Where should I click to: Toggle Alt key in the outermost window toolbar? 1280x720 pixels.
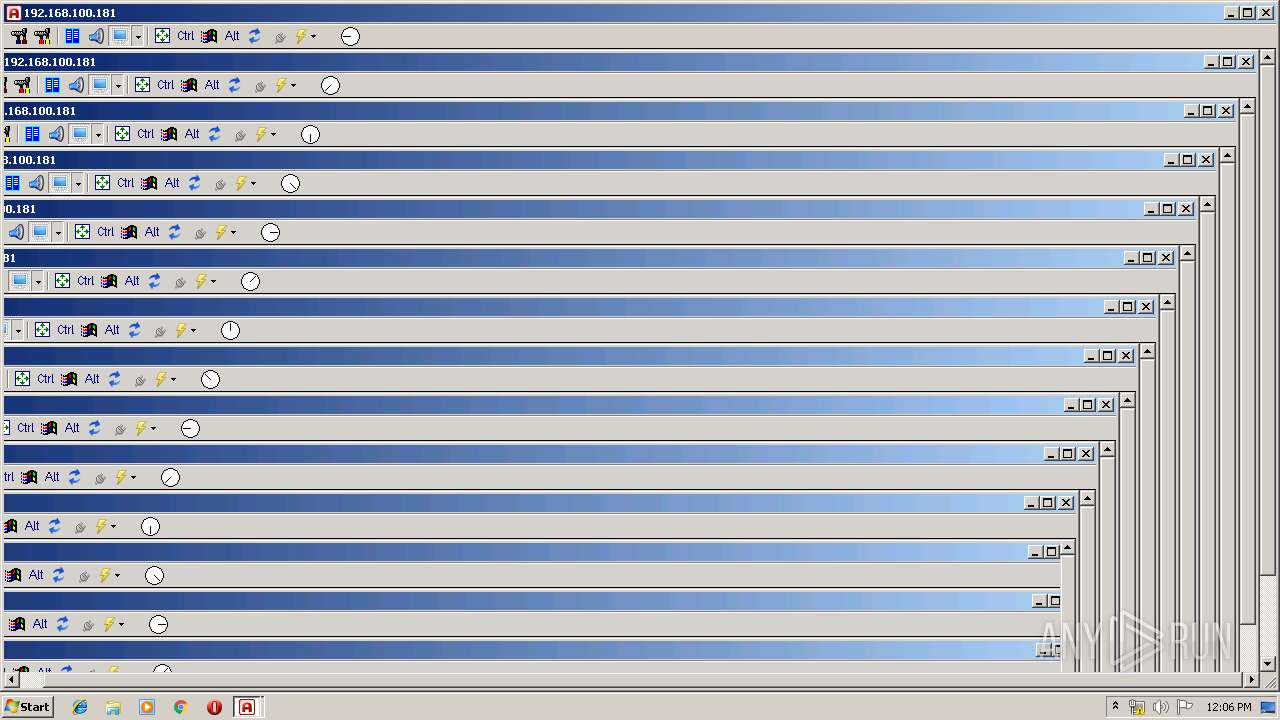[x=232, y=36]
